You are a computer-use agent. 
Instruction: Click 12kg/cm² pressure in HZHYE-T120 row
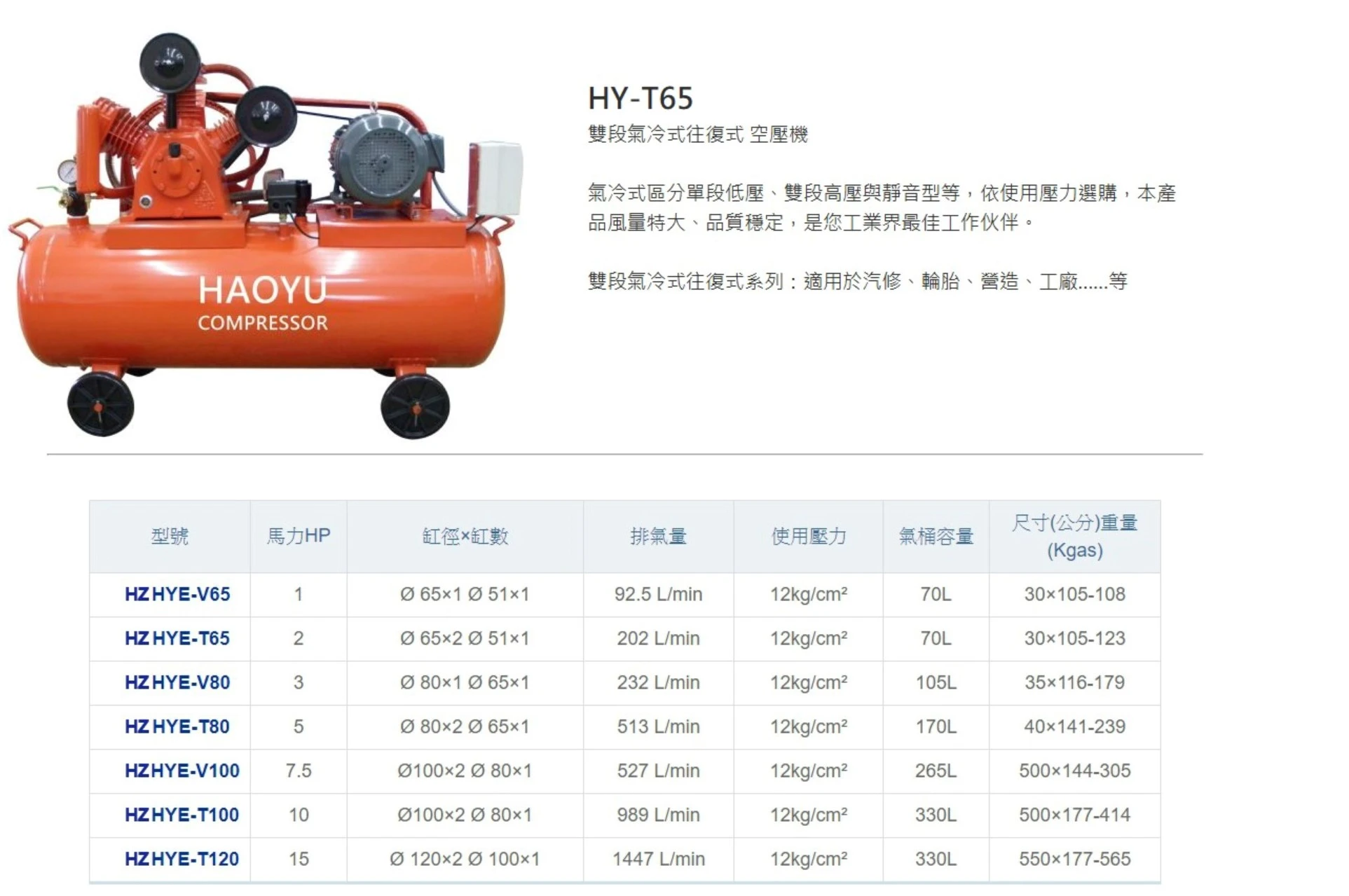[x=809, y=860]
